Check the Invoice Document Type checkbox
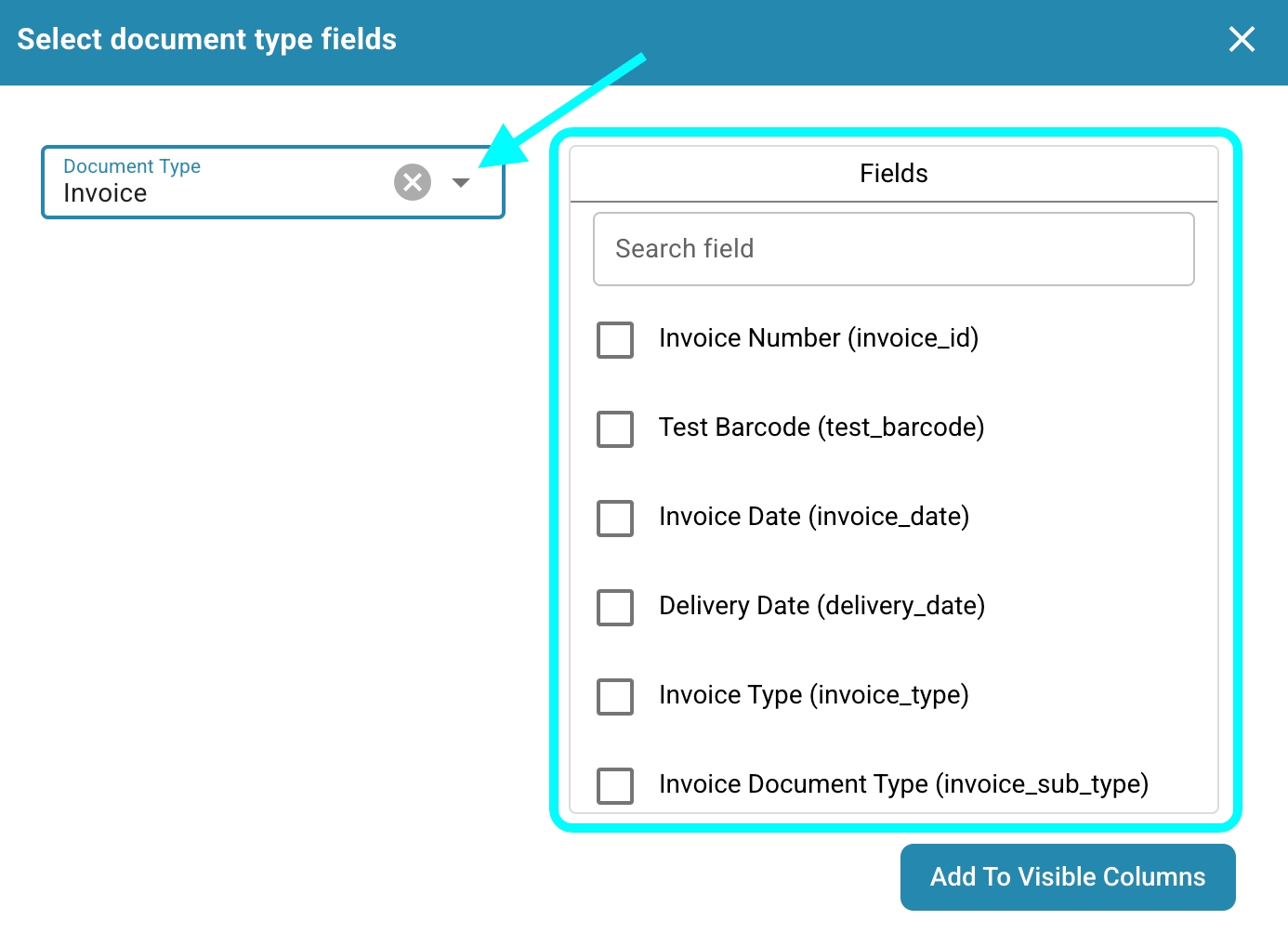Viewport: 1288px width, 933px height. coord(615,785)
